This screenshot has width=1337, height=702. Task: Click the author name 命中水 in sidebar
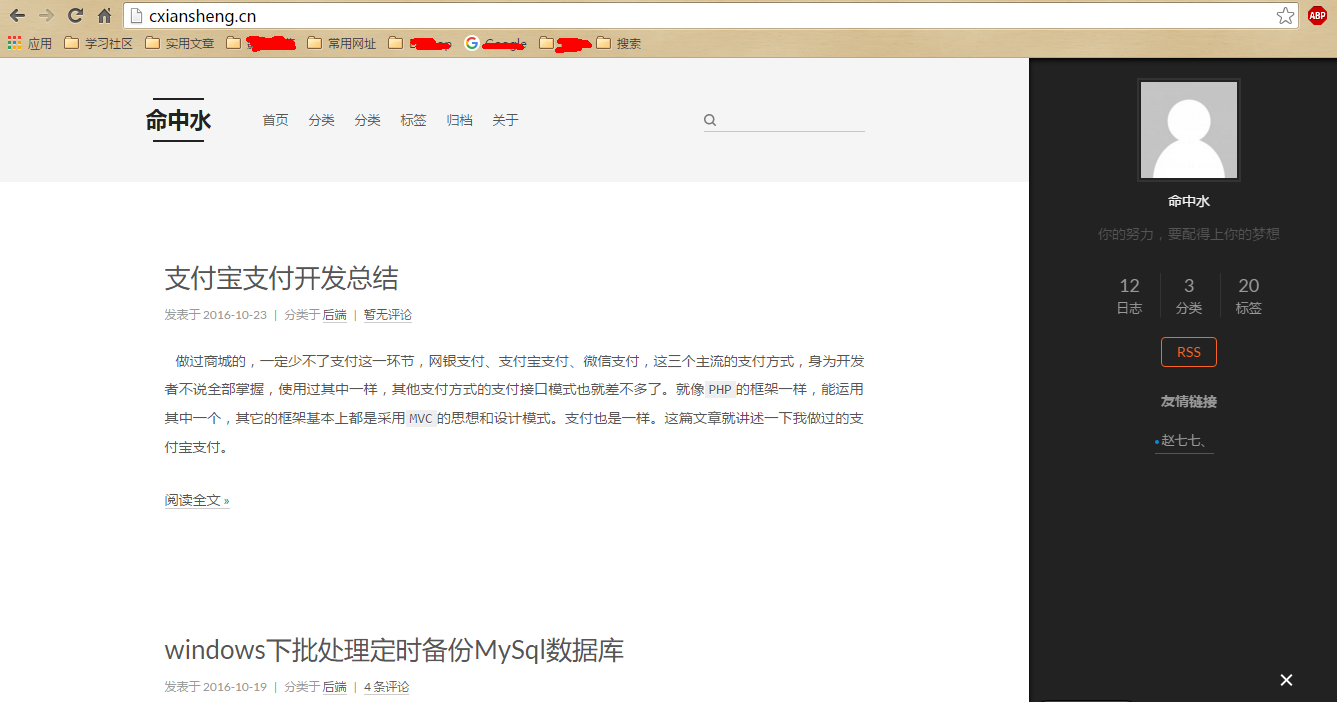(1189, 201)
